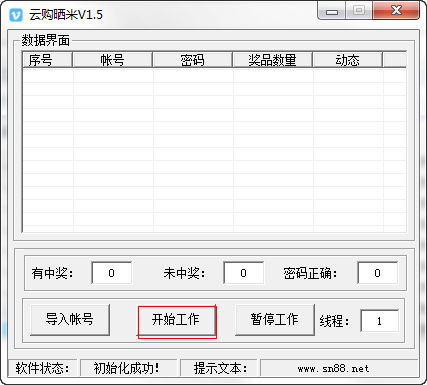Minimize the 云购晒米 window
Viewport: 427px width, 385px height.
coord(332,11)
